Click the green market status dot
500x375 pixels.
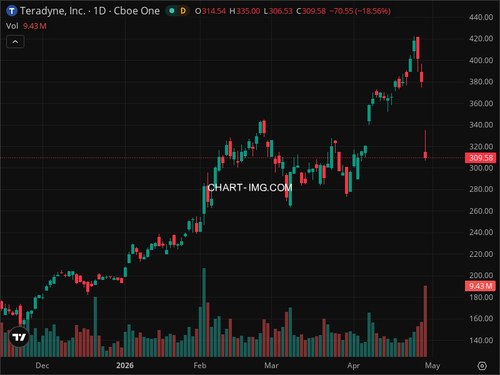(172, 11)
